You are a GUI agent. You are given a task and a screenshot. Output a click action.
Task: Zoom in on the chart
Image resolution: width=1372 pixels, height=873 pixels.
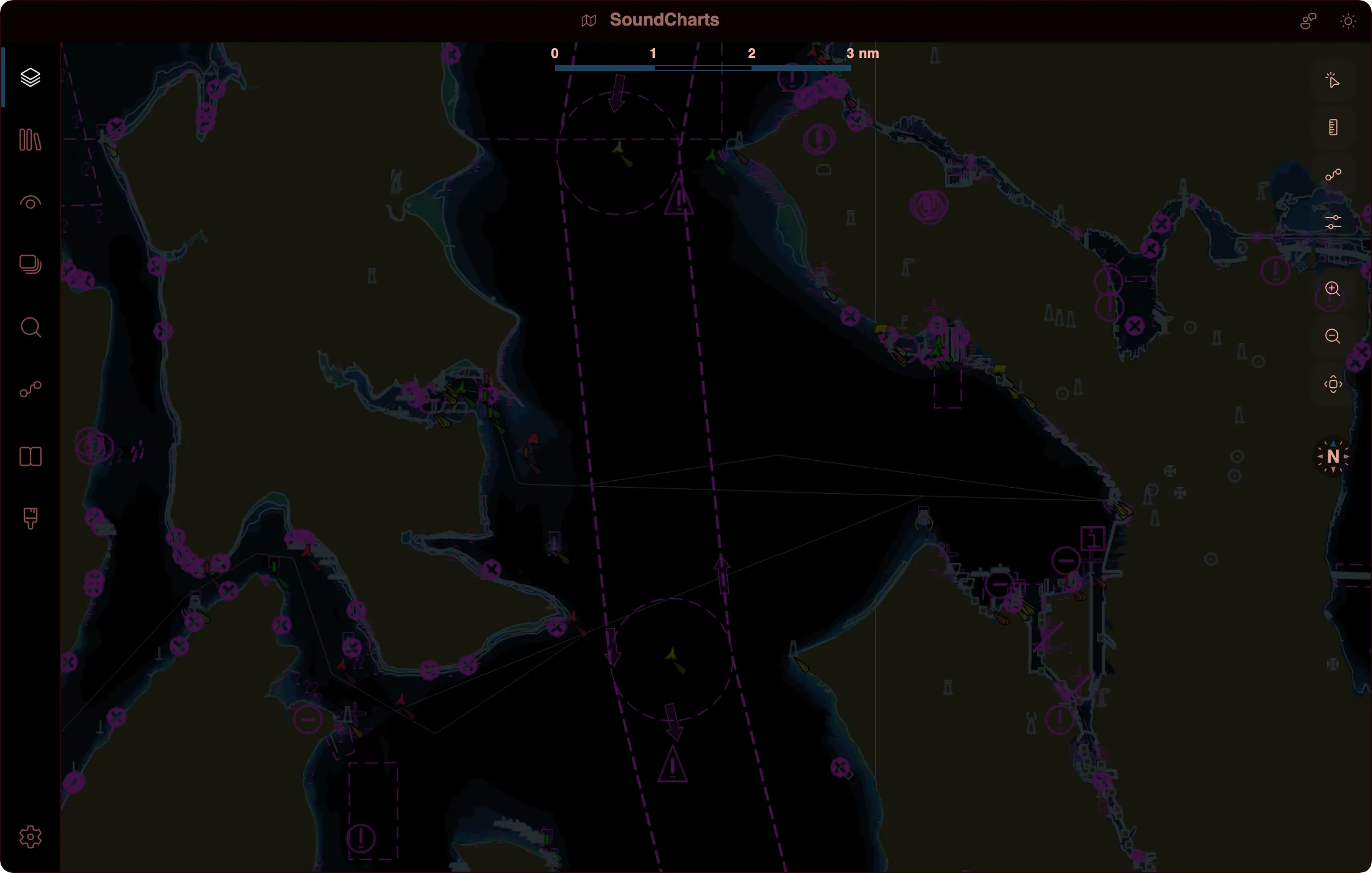coord(1333,289)
